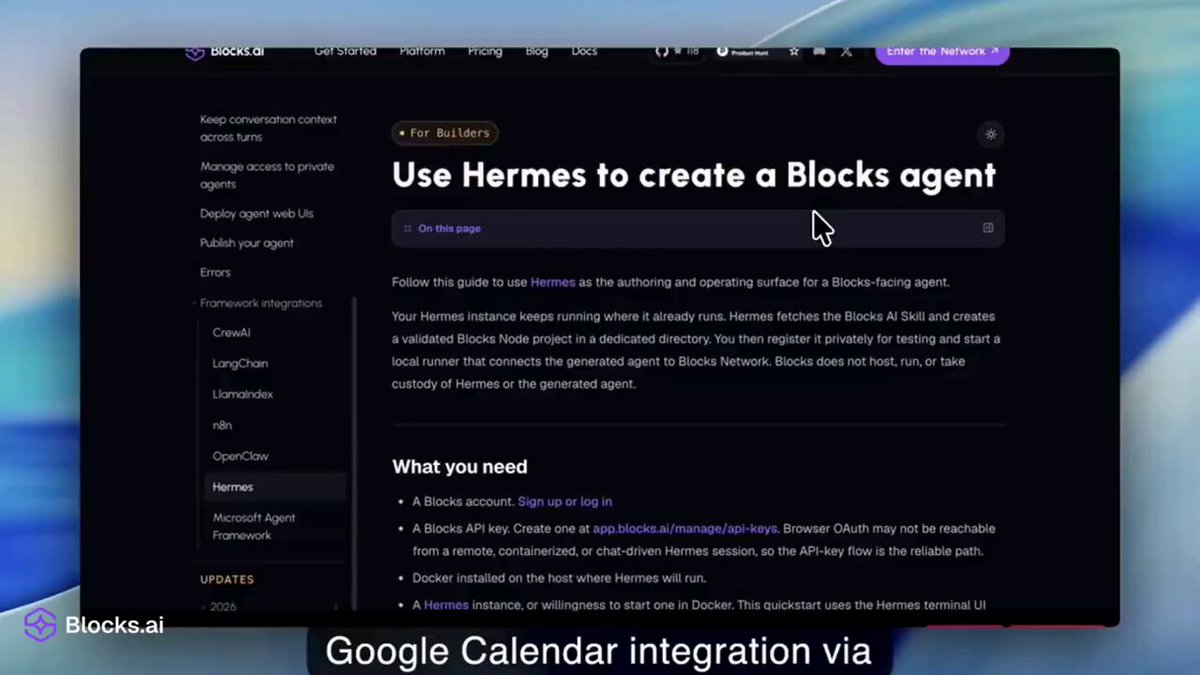Viewport: 1200px width, 675px height.
Task: Open the Docs nav item
Action: (x=584, y=51)
